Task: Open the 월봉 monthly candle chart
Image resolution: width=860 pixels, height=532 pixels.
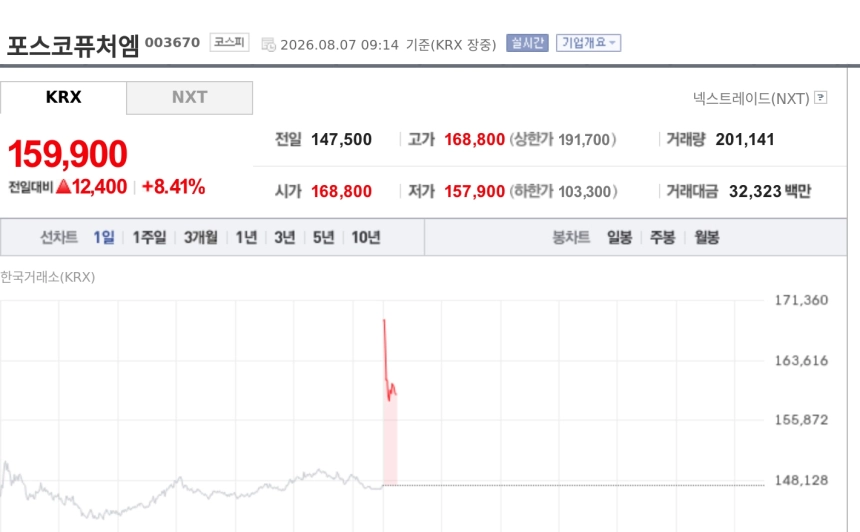Action: pos(706,237)
